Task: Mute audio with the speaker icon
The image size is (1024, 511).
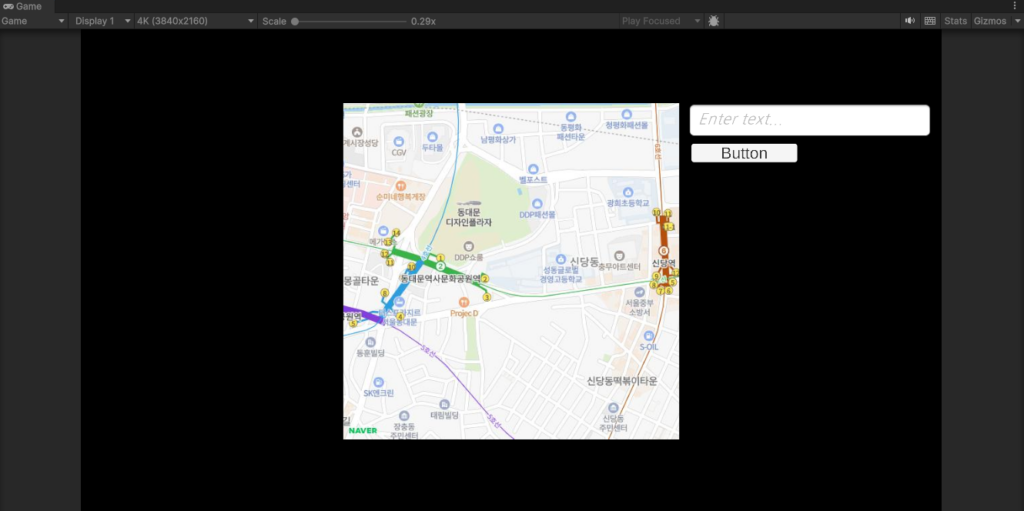Action: click(x=910, y=21)
